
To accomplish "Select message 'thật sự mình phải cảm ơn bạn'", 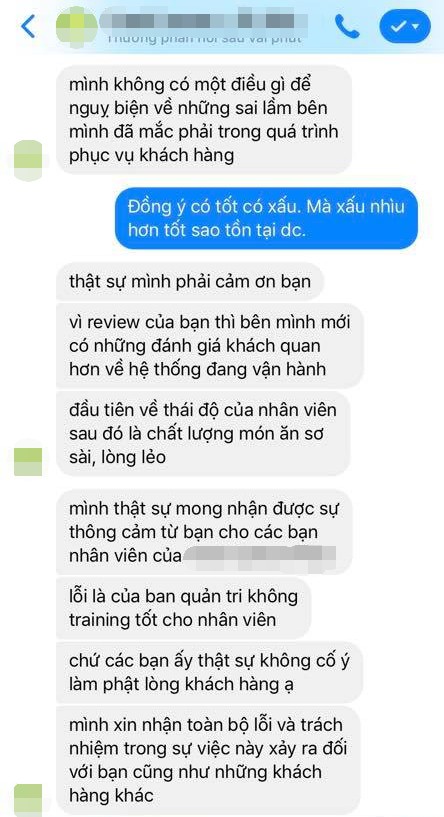I will pos(190,281).
